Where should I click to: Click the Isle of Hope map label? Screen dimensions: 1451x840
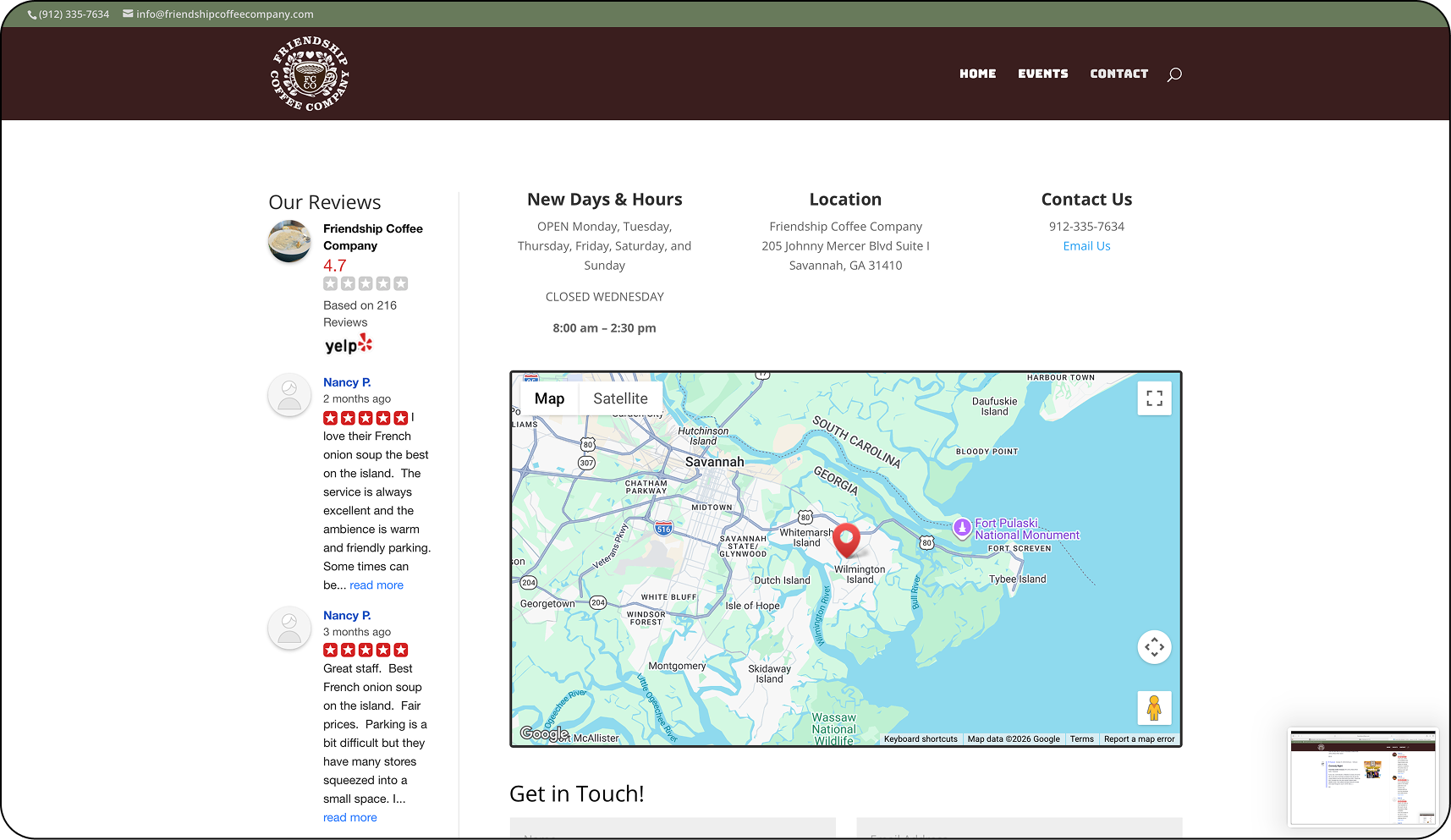tap(752, 606)
